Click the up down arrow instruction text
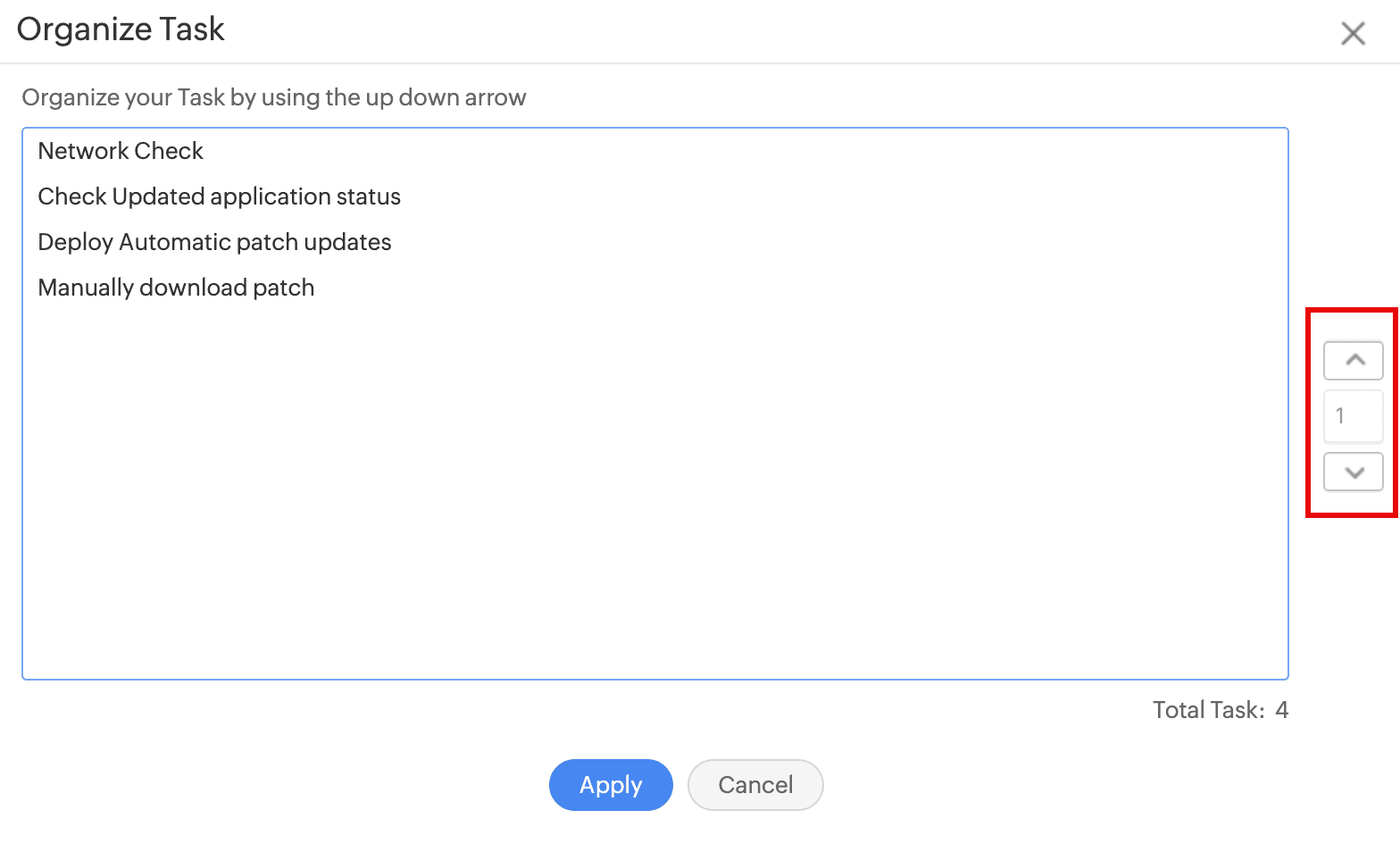Viewport: 1400px width, 852px height. pos(273,97)
